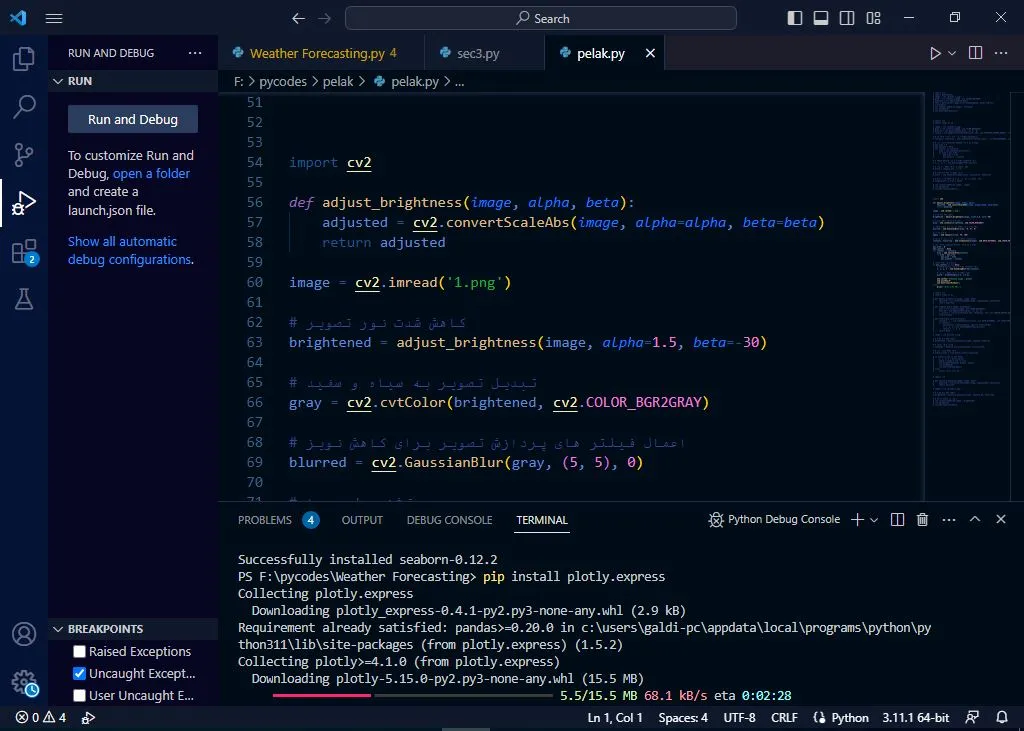1024x731 pixels.
Task: Open the new terminal launch profile dropdown
Action: 874,520
